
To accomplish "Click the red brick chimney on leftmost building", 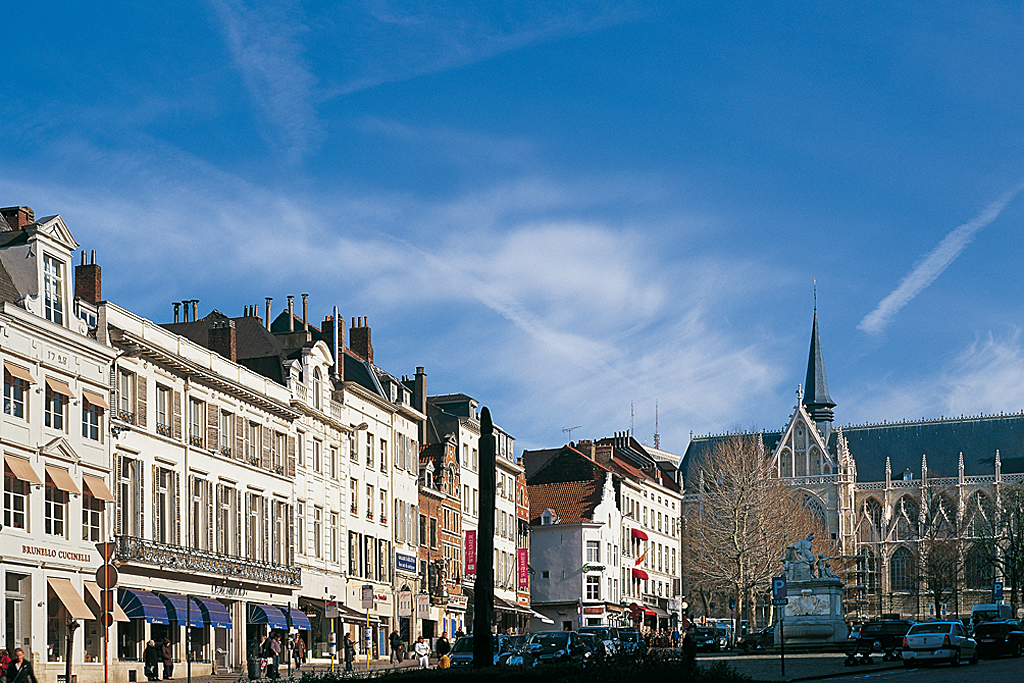I will click(x=88, y=280).
